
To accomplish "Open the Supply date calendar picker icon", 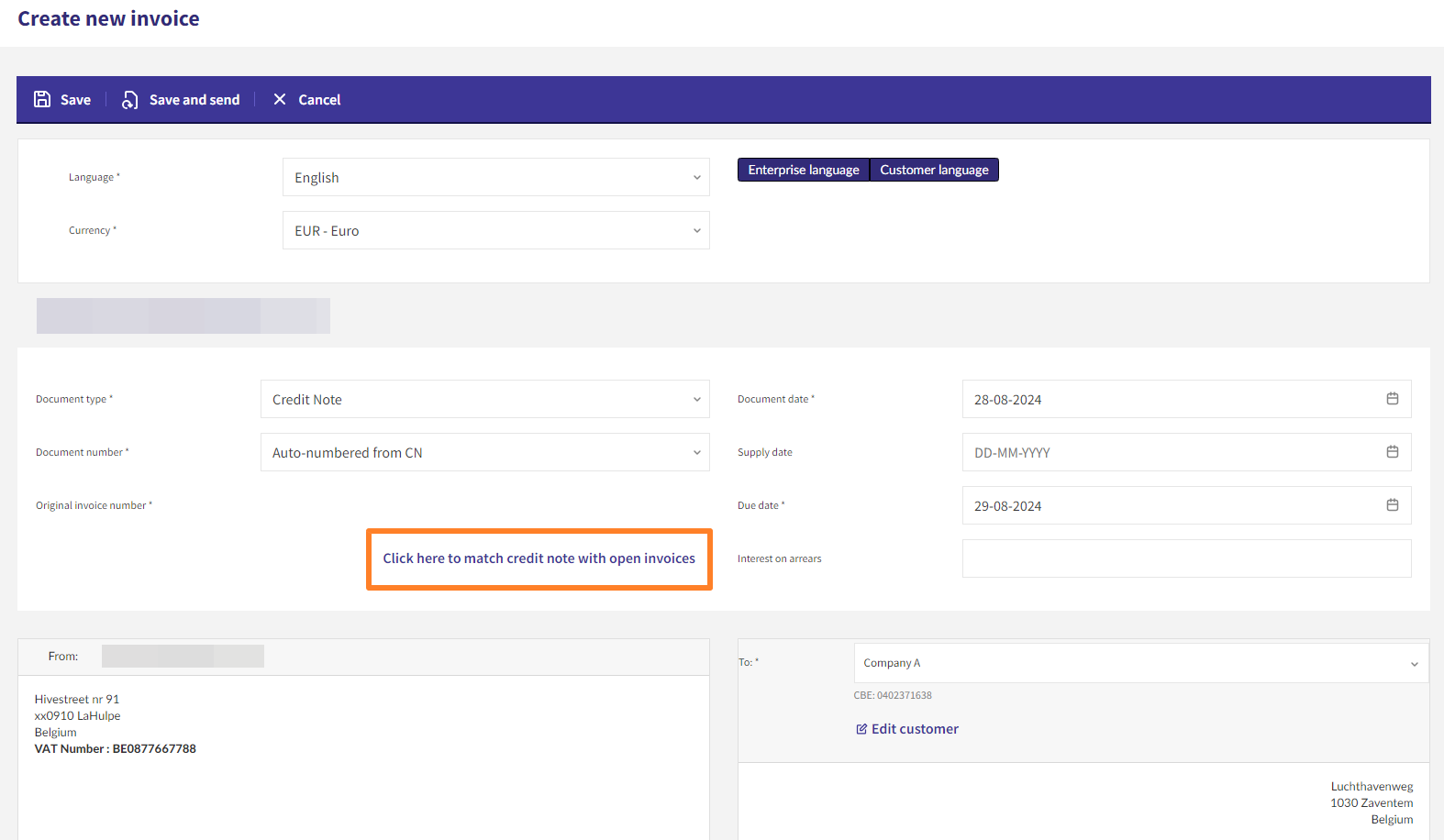I will click(x=1393, y=452).
